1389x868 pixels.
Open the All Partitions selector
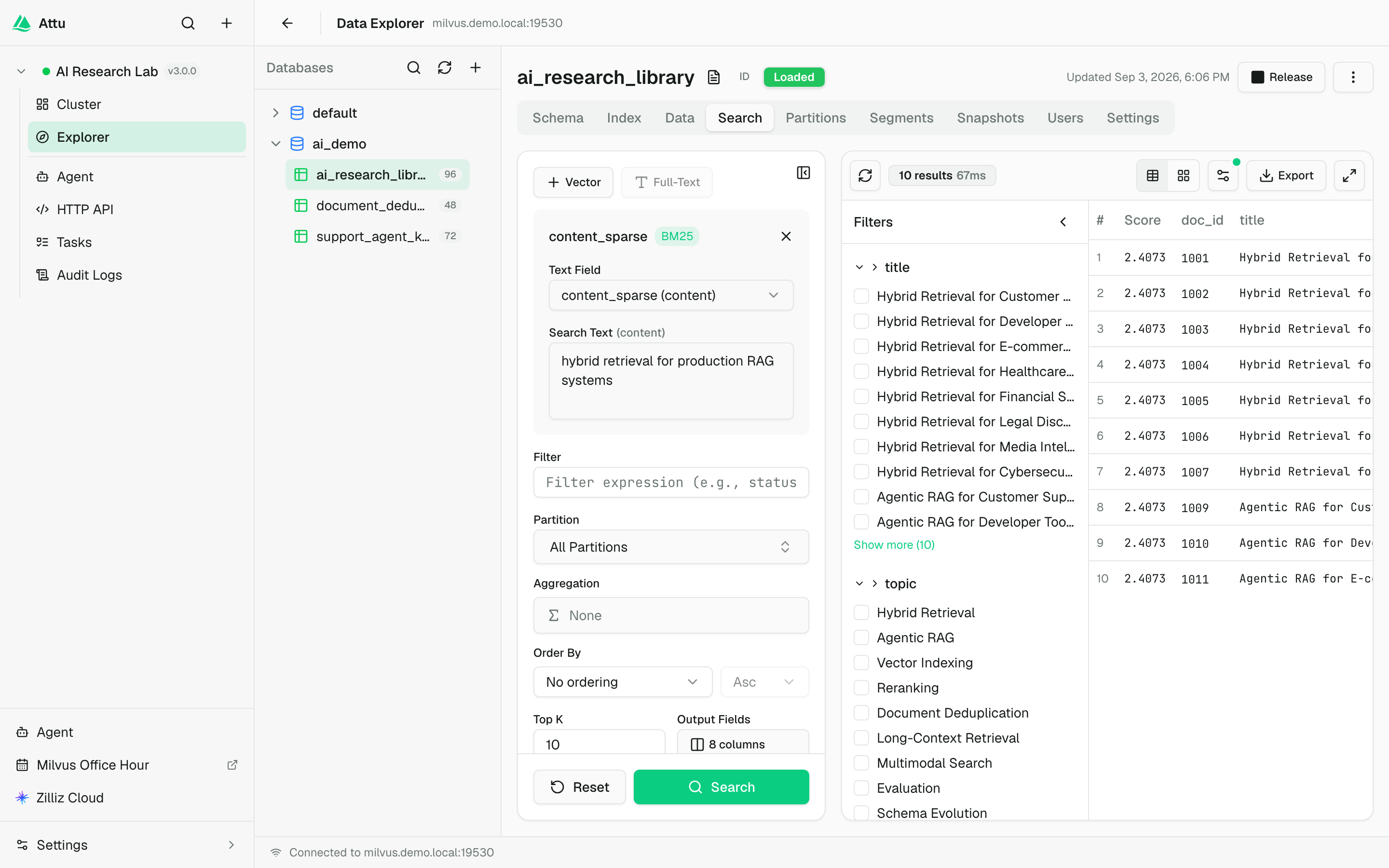point(671,547)
